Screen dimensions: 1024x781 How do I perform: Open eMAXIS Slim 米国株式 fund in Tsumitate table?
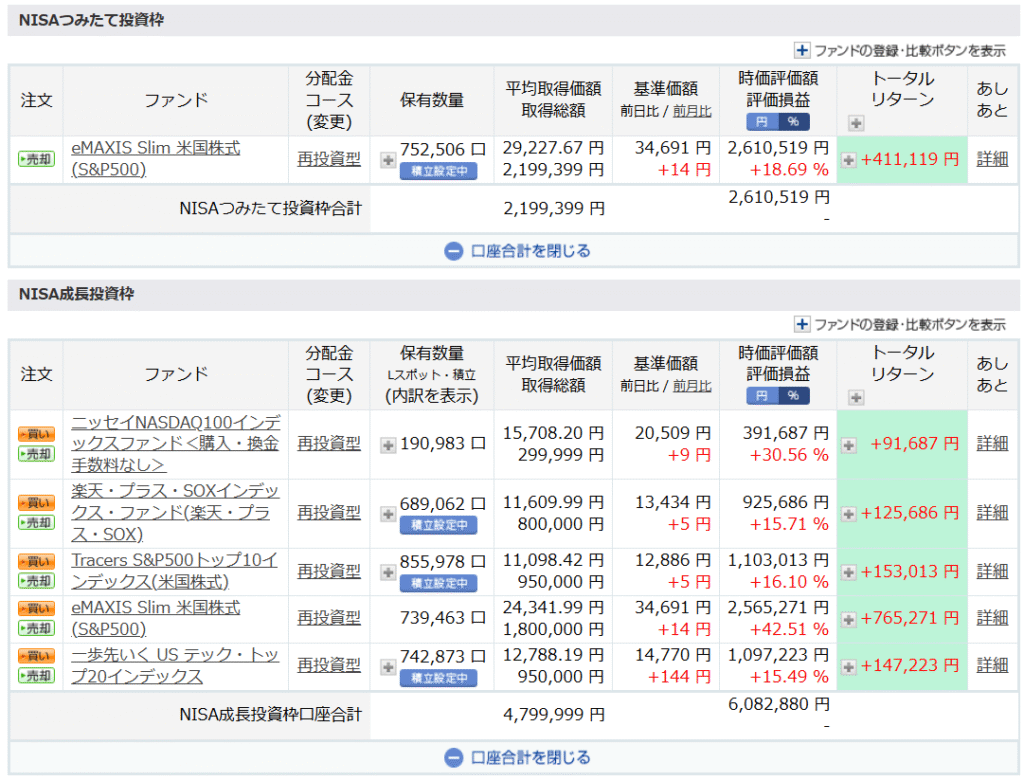click(x=155, y=159)
